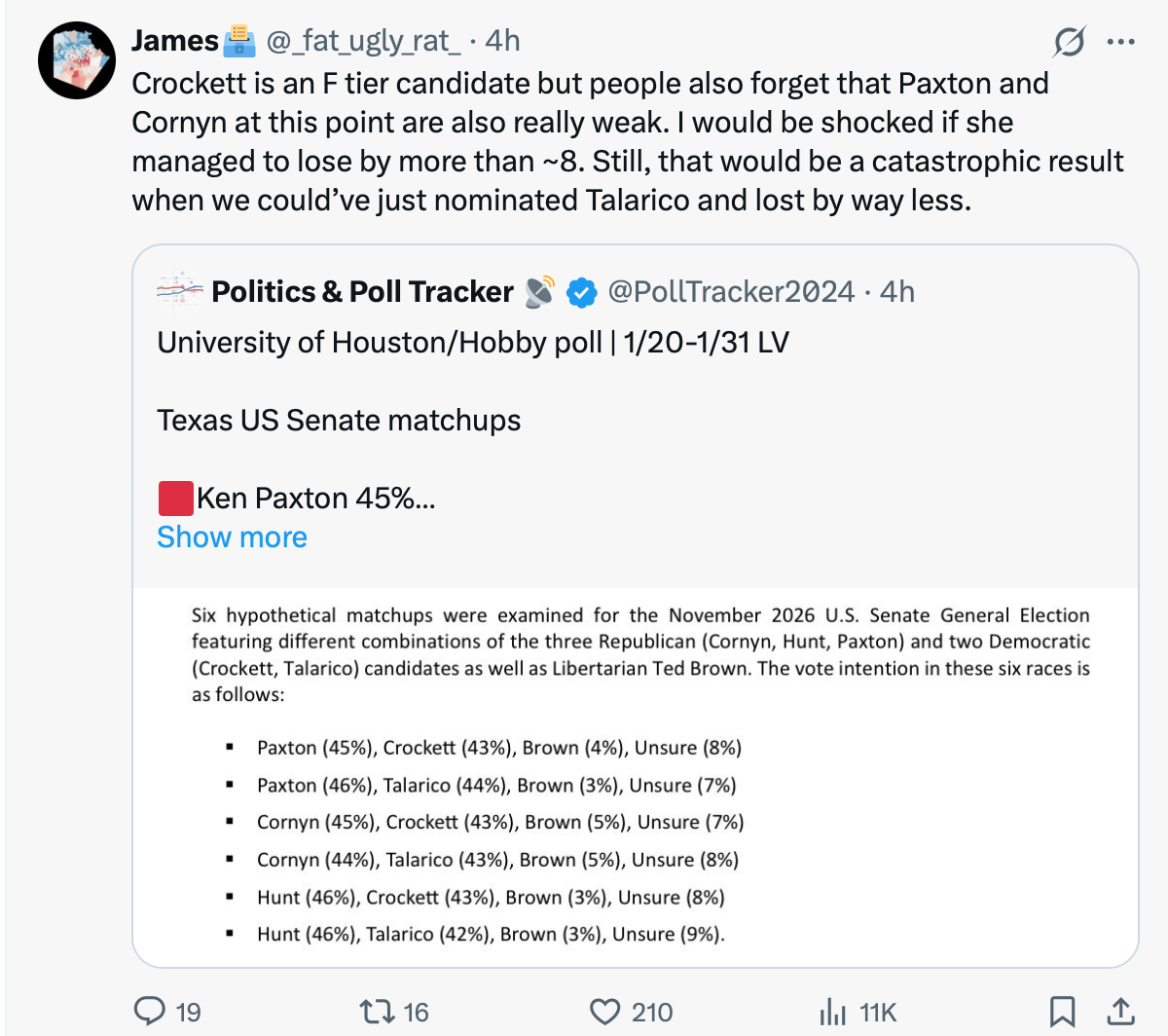Click the quoted tweet's 4h timestamp
The height and width of the screenshot is (1036, 1168).
pos(896,291)
